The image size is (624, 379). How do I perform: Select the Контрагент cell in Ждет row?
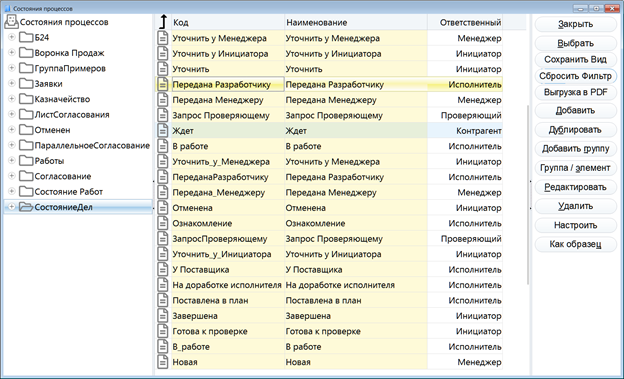click(465, 131)
